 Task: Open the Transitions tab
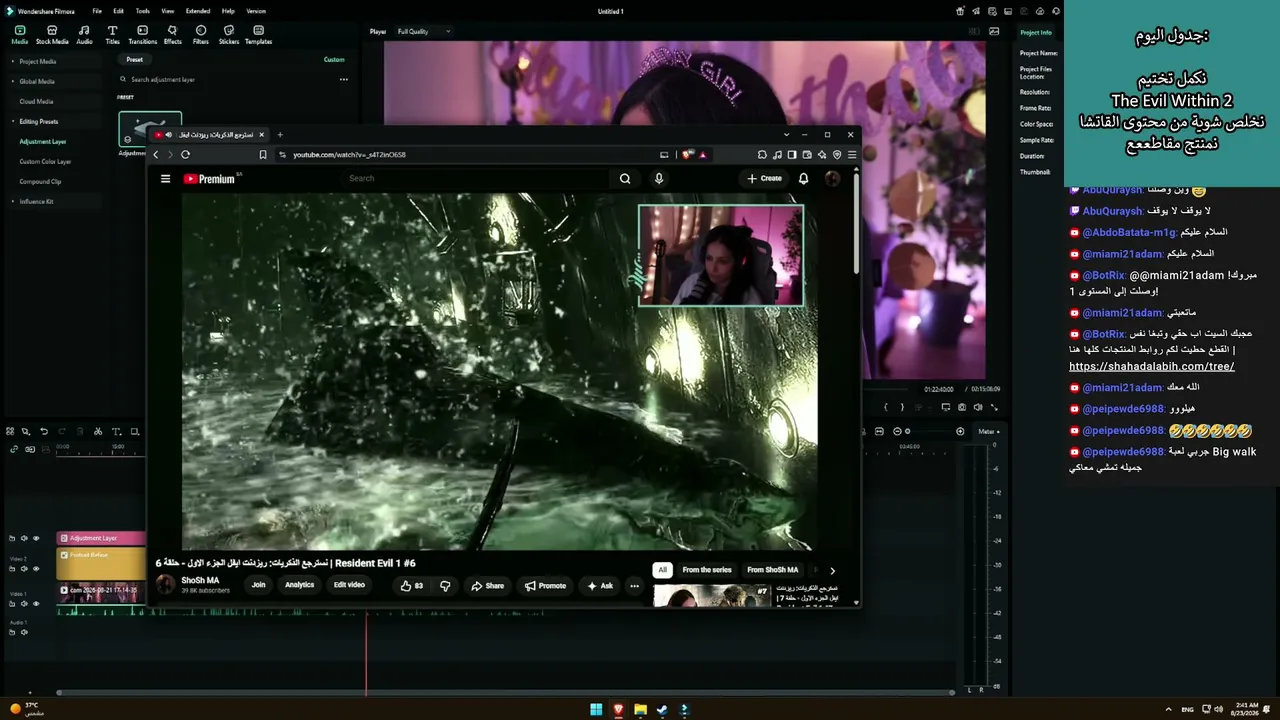click(143, 35)
